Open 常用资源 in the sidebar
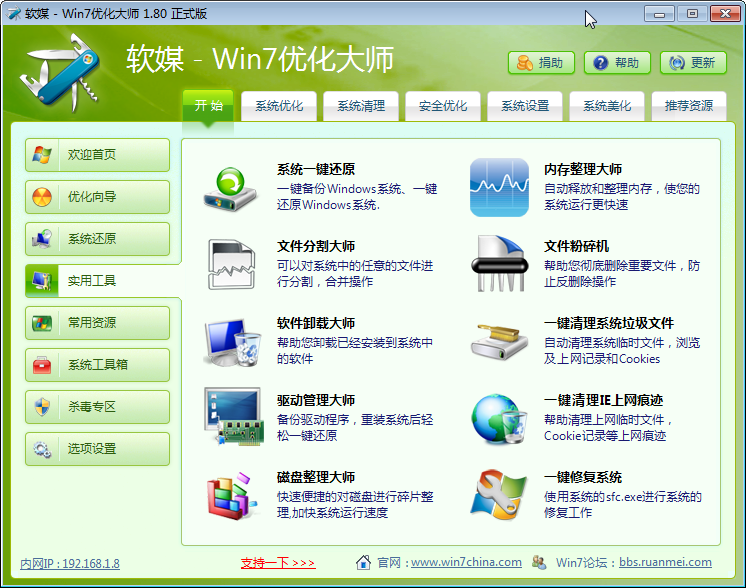 tap(98, 323)
